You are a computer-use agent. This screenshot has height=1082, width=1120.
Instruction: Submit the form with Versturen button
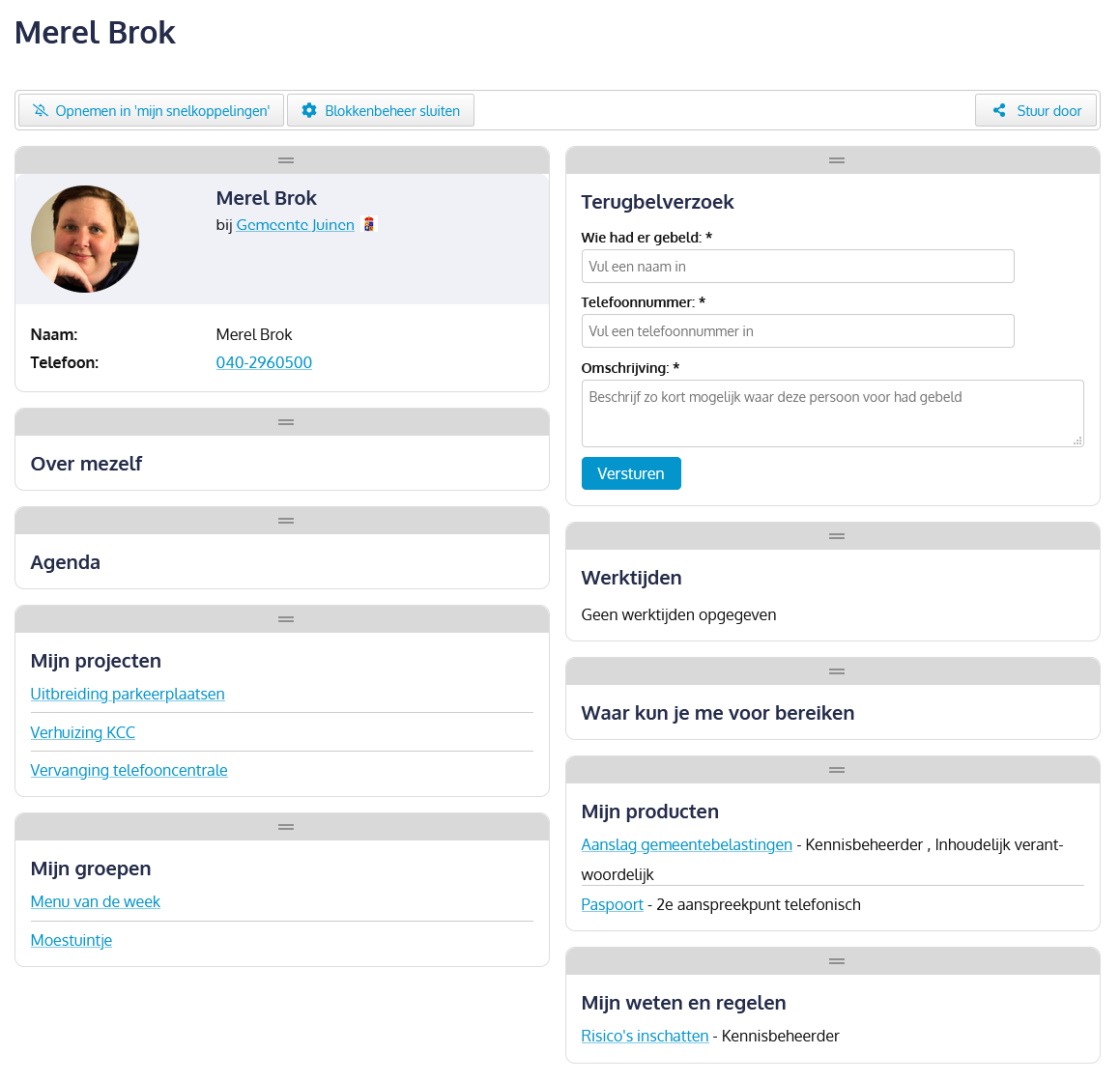(631, 473)
